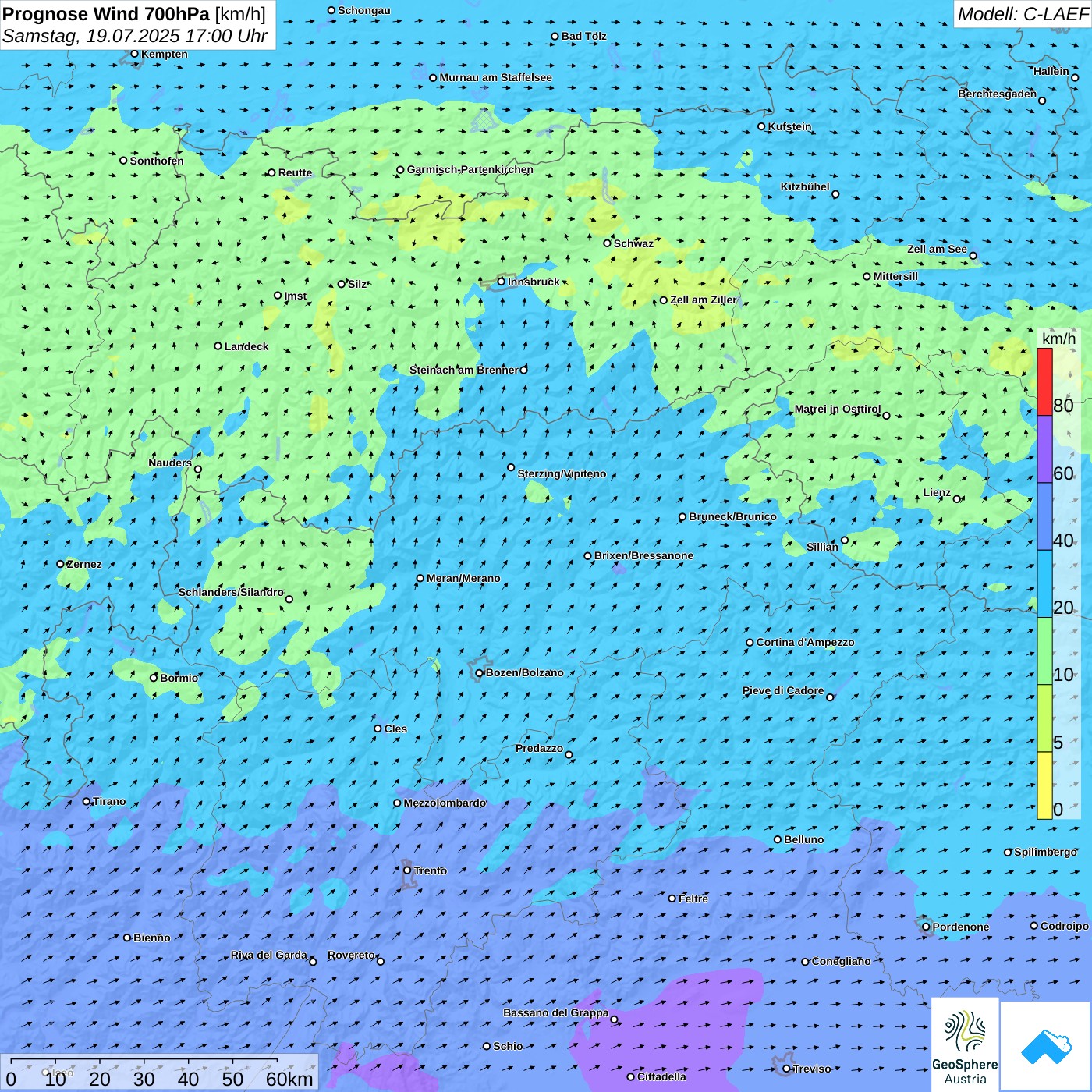The image size is (1092, 1092).
Task: Click the 'km/h' legend unit label
Action: tap(1058, 339)
